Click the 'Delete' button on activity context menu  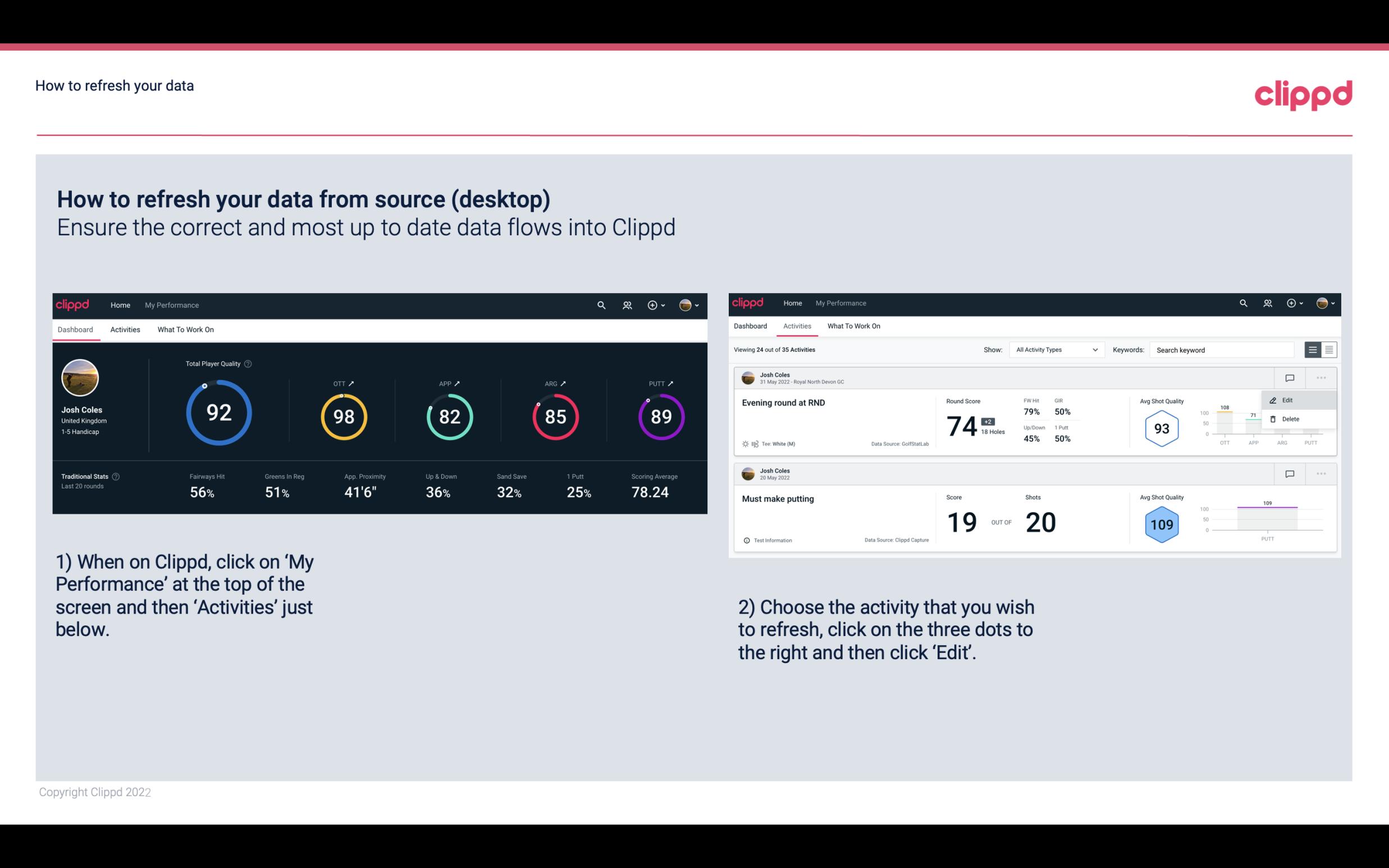[1291, 419]
